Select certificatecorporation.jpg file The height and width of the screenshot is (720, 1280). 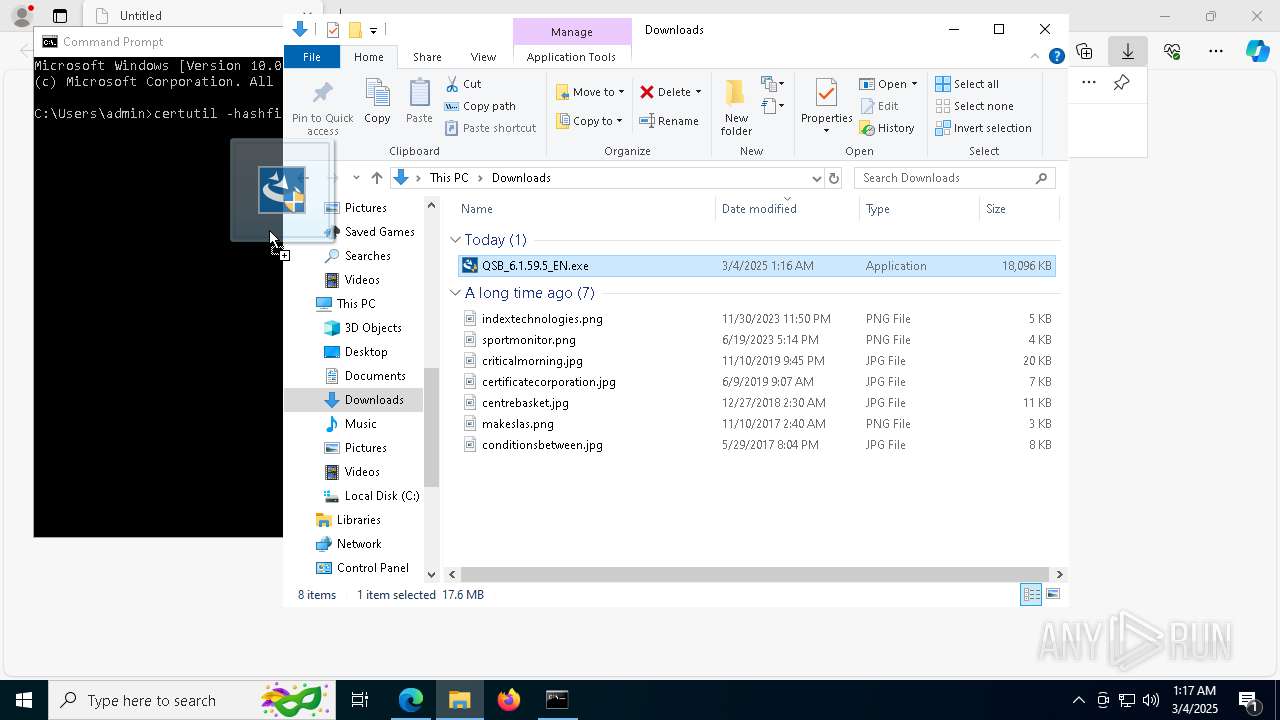(757, 382)
